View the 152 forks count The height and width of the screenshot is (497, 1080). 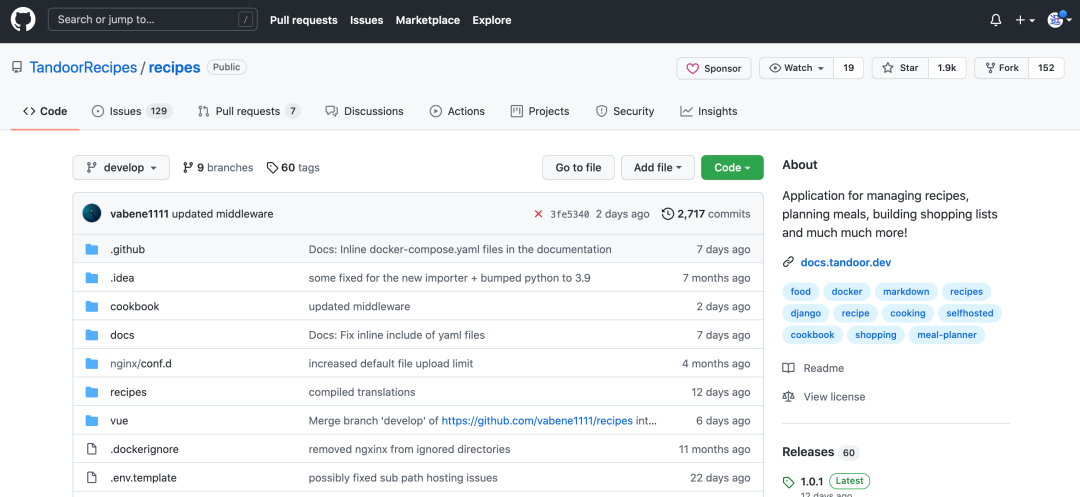pos(1046,68)
